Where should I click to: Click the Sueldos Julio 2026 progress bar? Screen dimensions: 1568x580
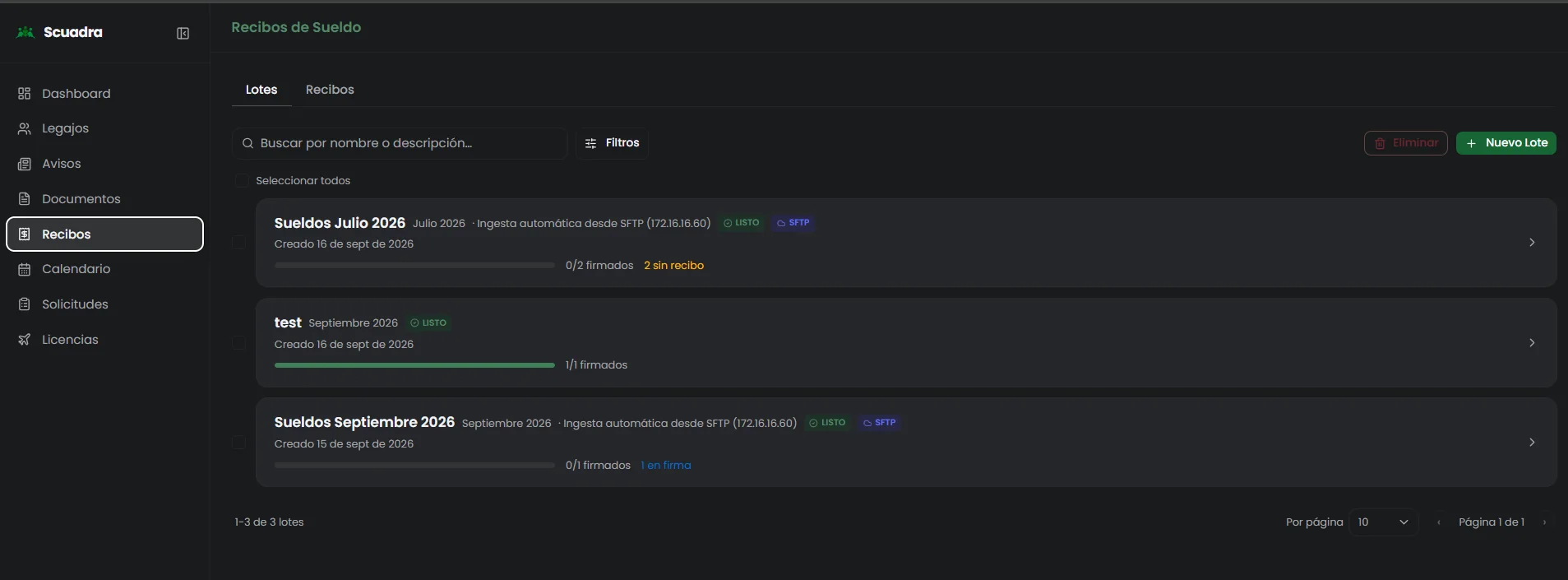(x=414, y=266)
